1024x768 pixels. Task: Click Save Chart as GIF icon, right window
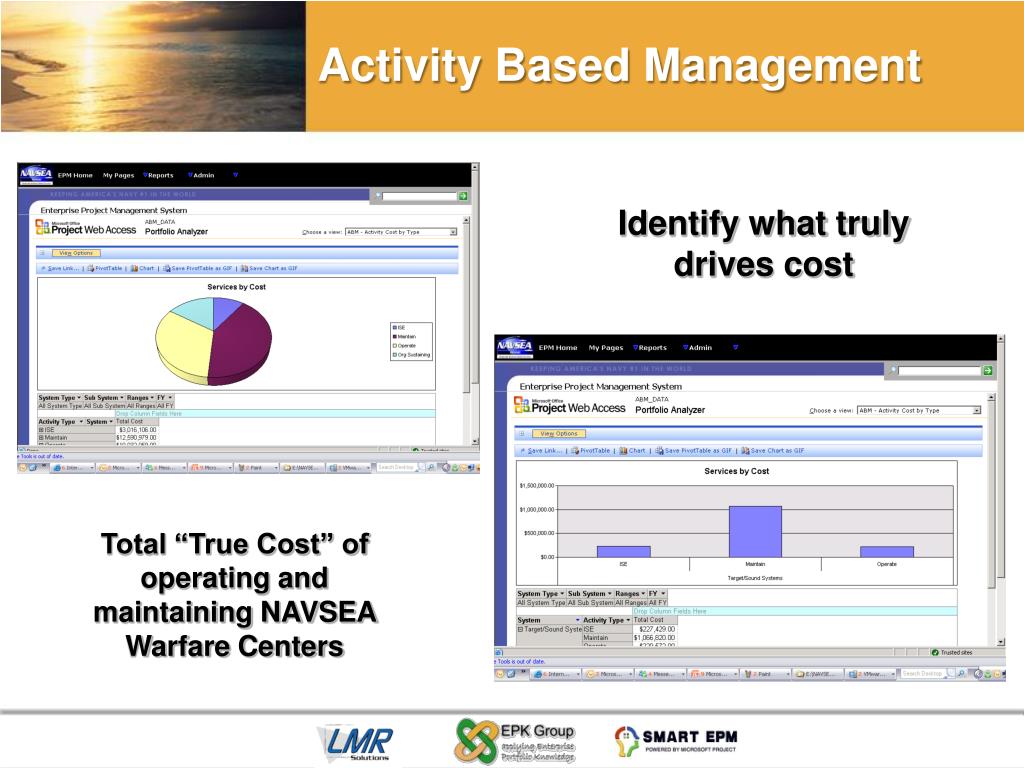tap(745, 451)
